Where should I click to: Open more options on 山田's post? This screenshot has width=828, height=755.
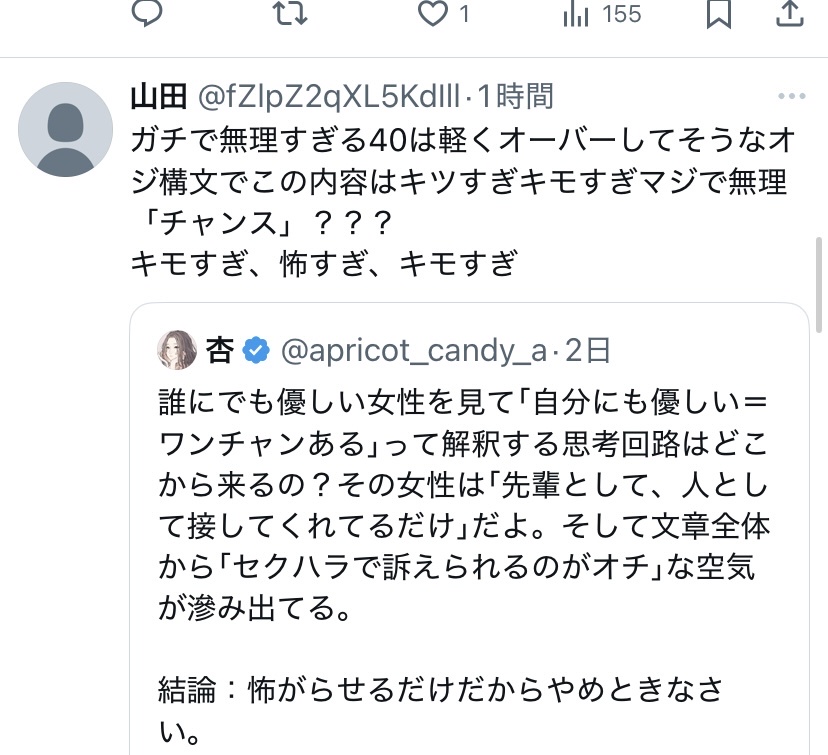[x=791, y=97]
